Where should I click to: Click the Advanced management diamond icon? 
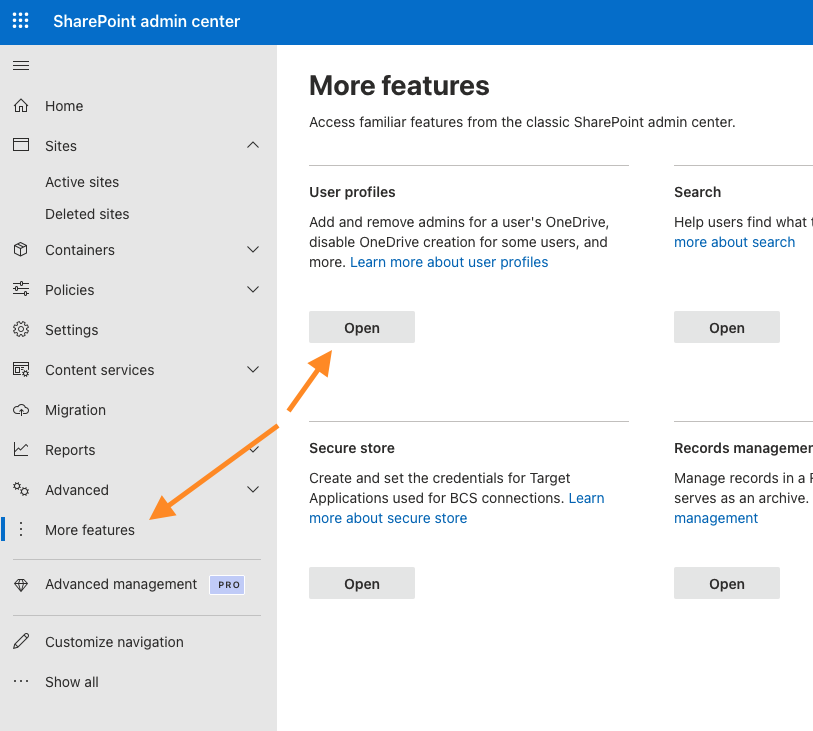pos(21,585)
